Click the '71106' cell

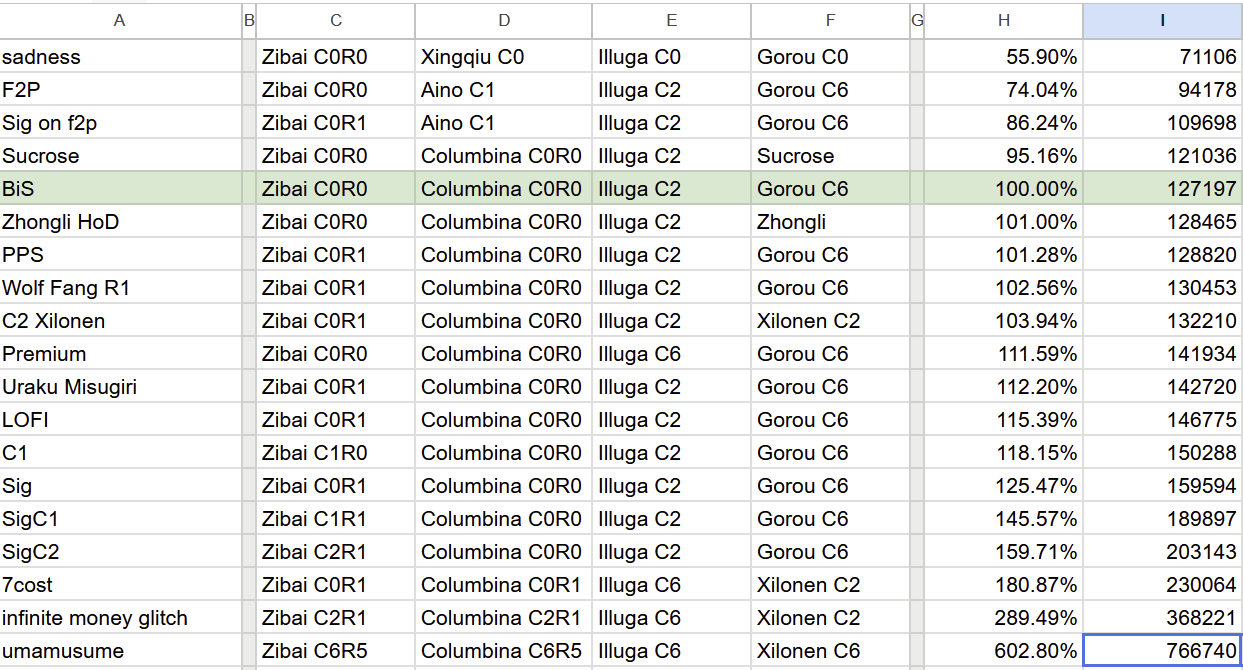point(1162,57)
